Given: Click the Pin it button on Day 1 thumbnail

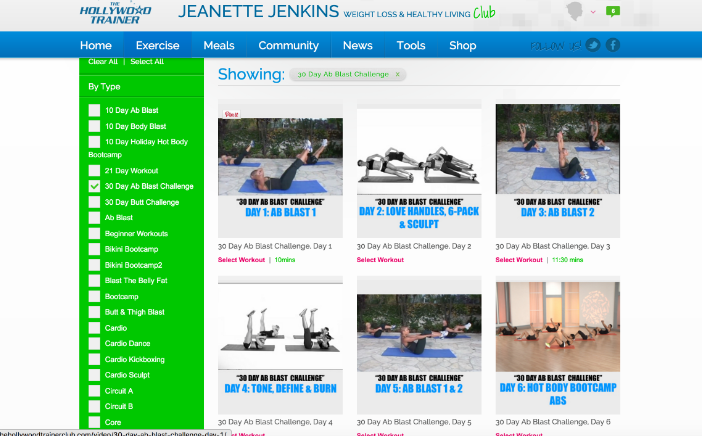Looking at the screenshot, I should click(x=231, y=114).
